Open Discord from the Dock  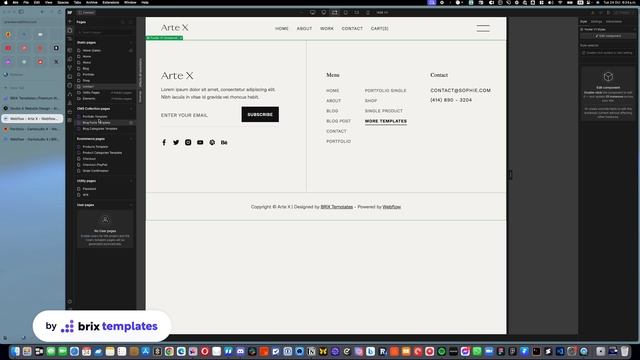240,351
